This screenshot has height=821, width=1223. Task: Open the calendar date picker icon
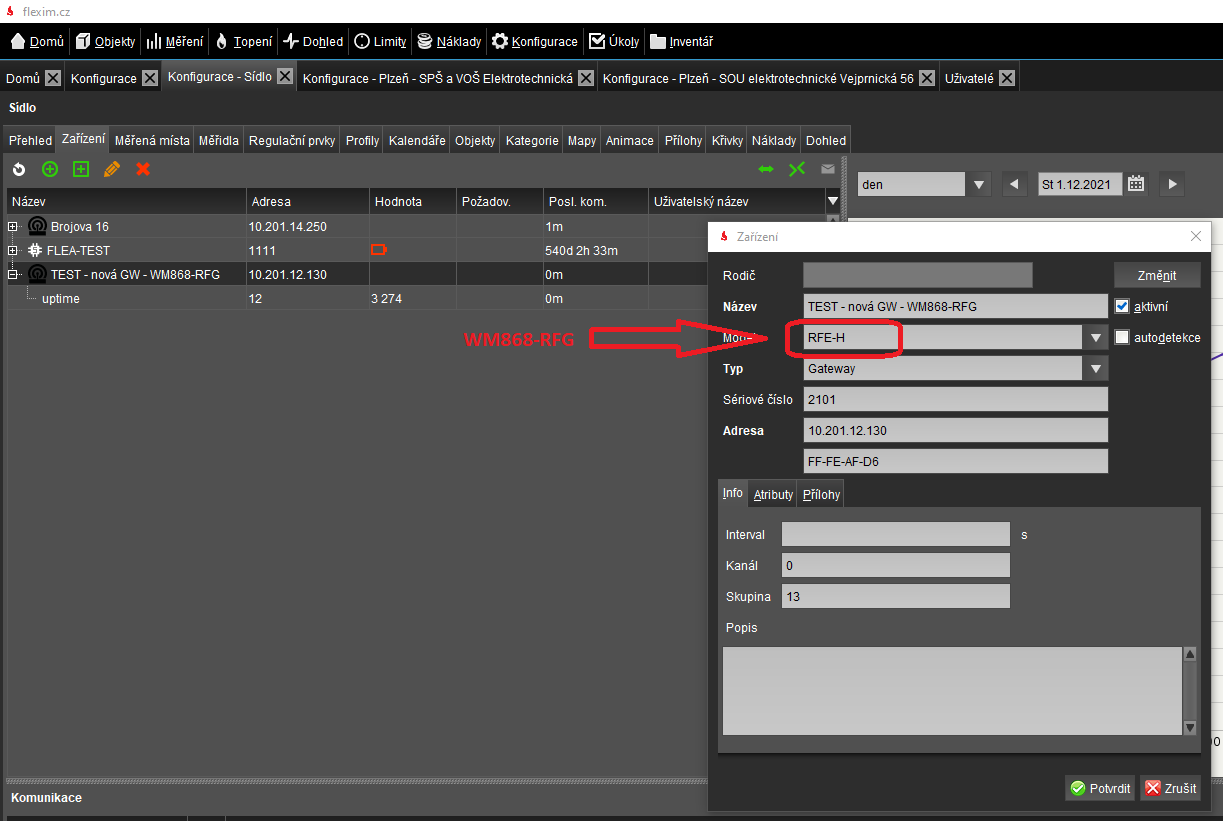[x=1136, y=183]
